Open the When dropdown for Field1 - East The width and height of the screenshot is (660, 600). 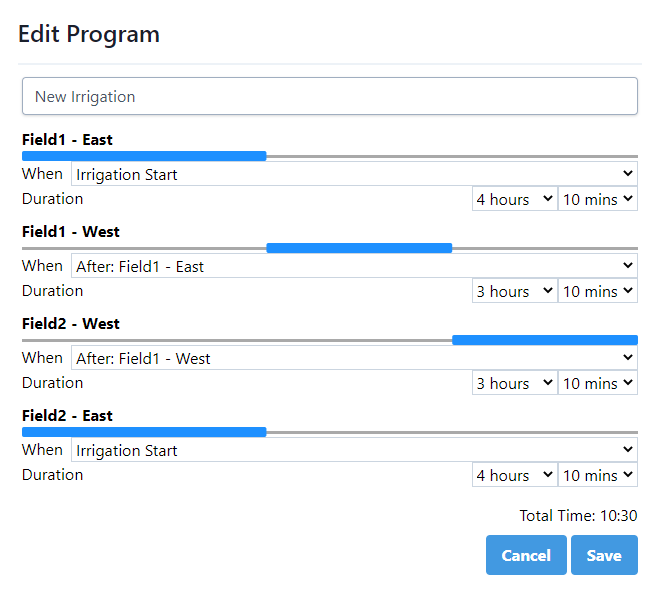[354, 174]
